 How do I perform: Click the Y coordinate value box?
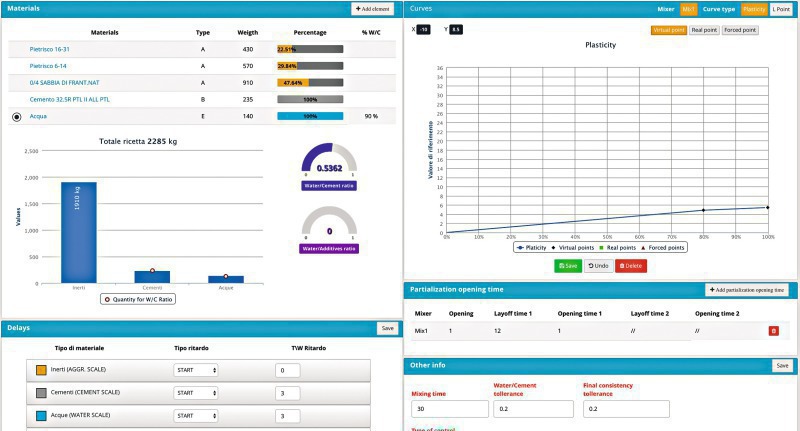point(456,30)
